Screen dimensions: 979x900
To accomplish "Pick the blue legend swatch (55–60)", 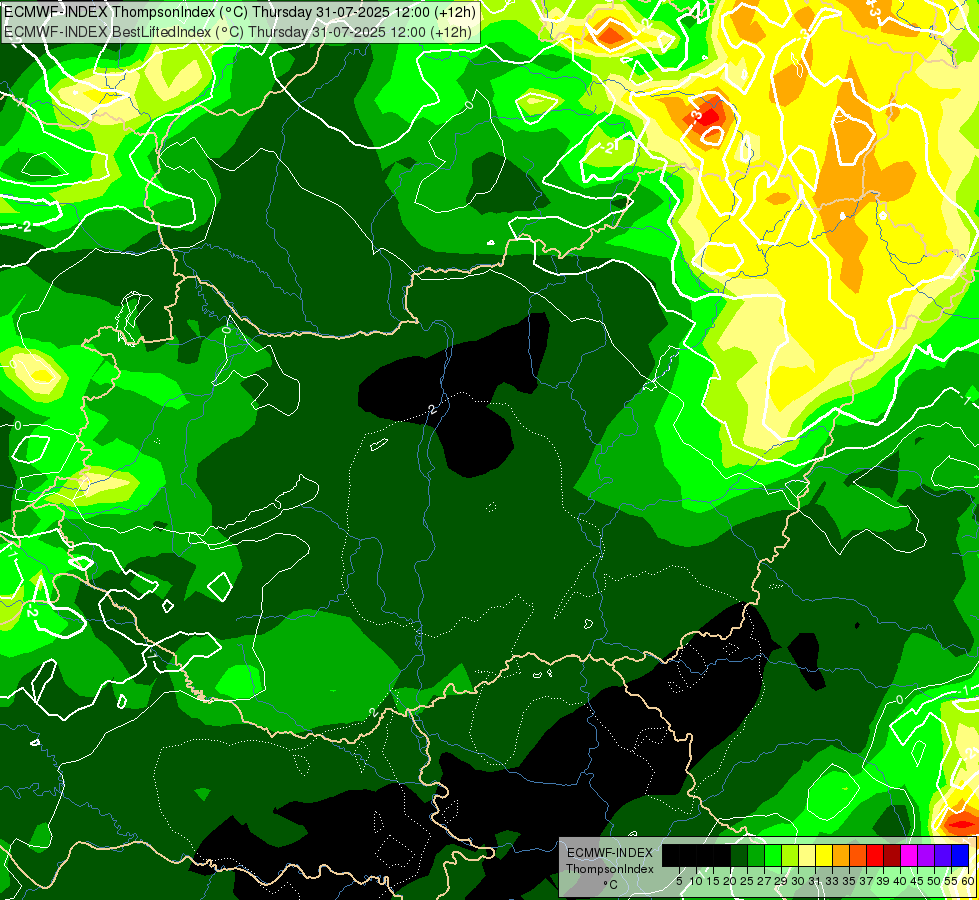I will point(960,855).
